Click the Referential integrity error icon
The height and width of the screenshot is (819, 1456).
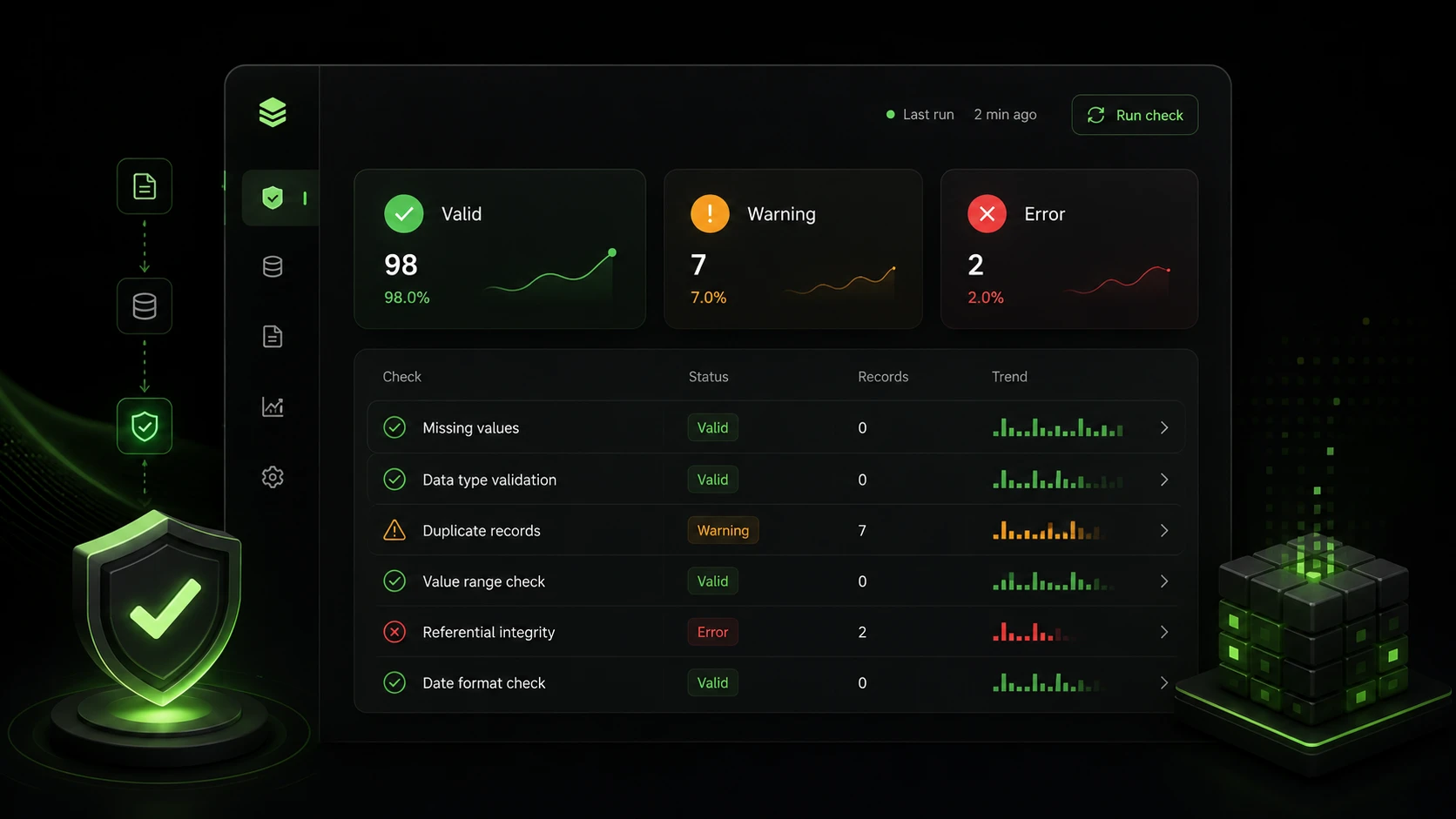pos(394,632)
